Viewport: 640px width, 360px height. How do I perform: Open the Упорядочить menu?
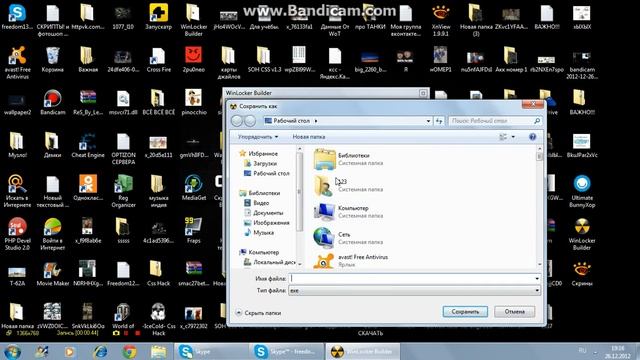tap(258, 137)
